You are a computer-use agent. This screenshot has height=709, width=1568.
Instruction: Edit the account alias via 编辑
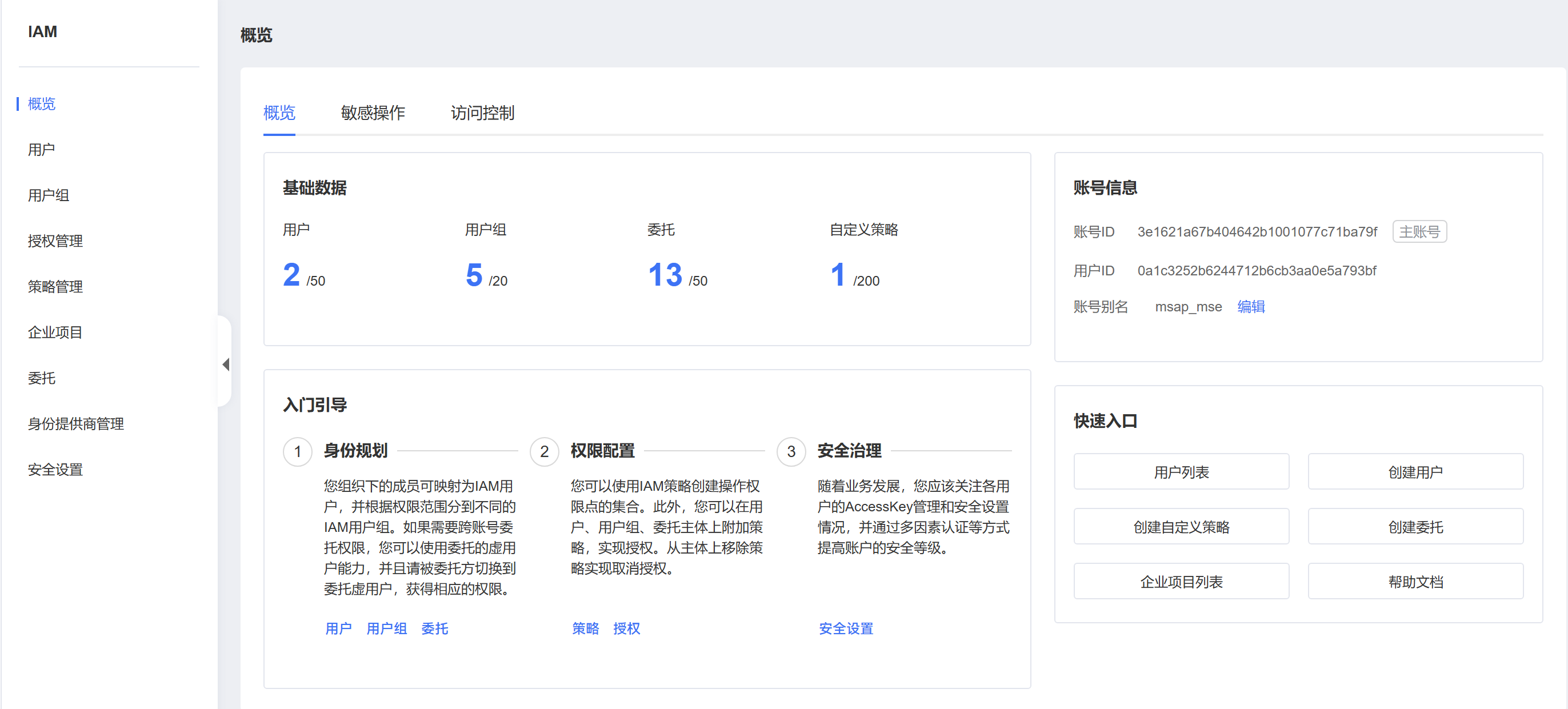click(x=1251, y=307)
